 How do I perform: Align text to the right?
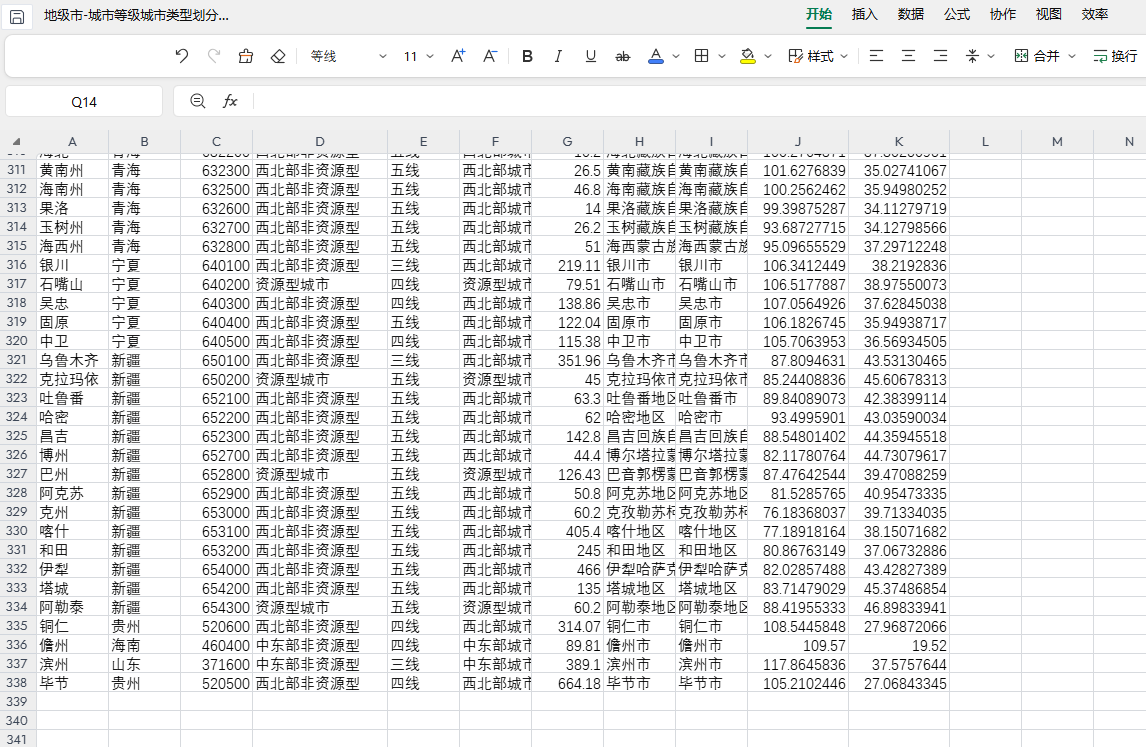point(941,56)
